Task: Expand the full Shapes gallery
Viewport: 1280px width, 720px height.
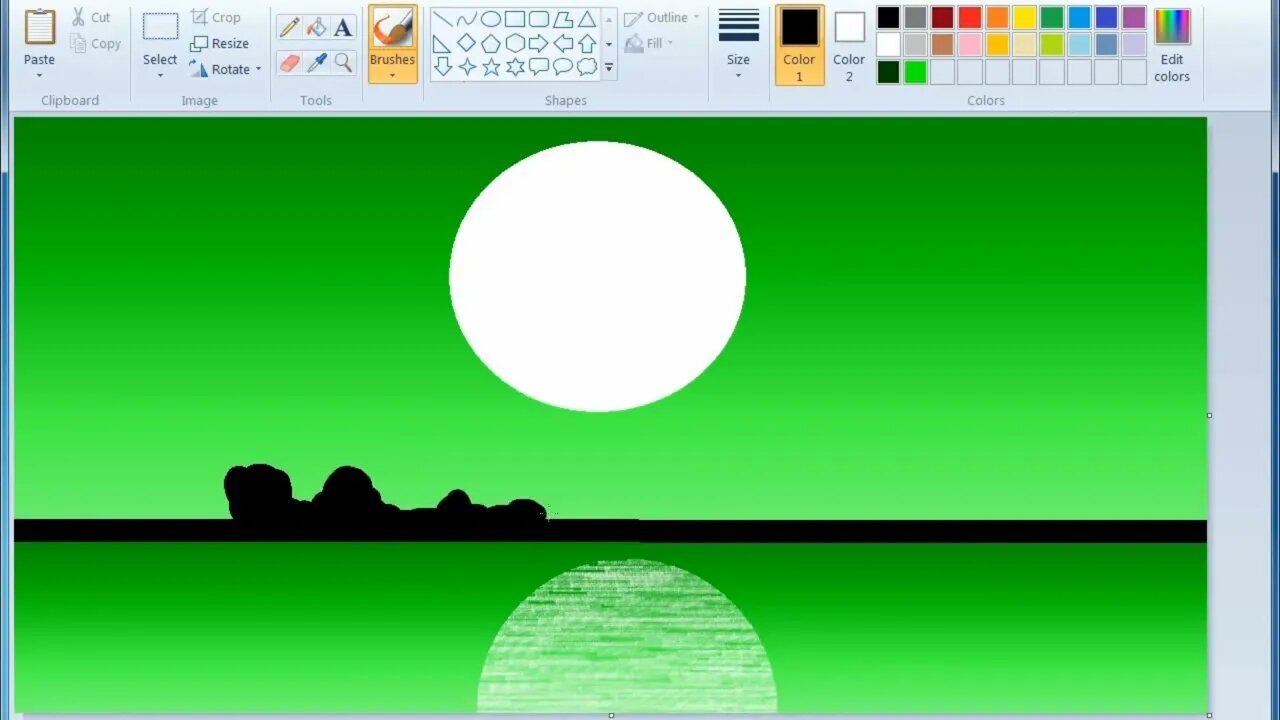Action: click(608, 67)
